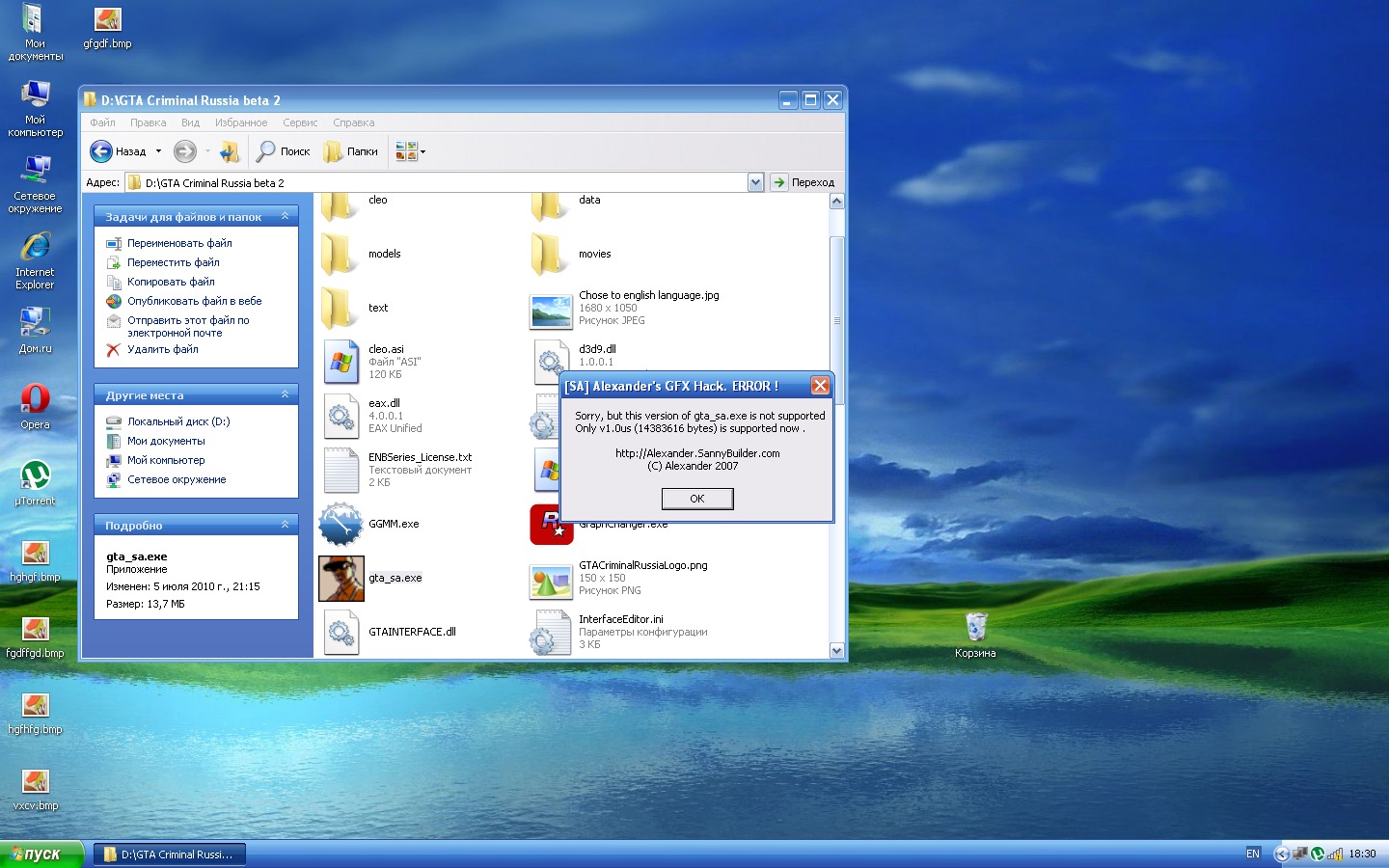Open the Сервис menu
1389x868 pixels.
tap(300, 122)
